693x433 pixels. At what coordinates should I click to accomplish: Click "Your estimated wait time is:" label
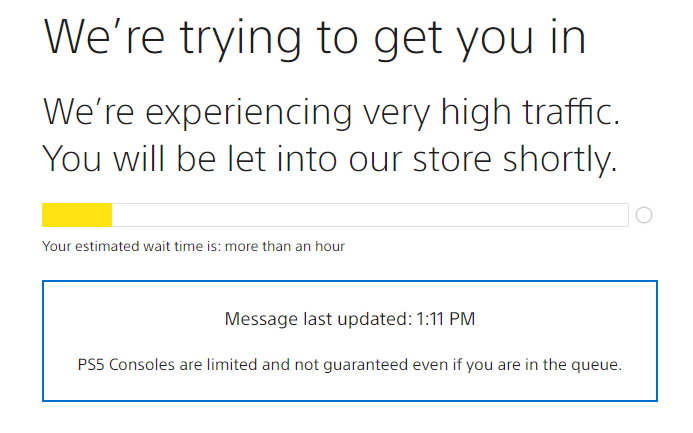(132, 246)
